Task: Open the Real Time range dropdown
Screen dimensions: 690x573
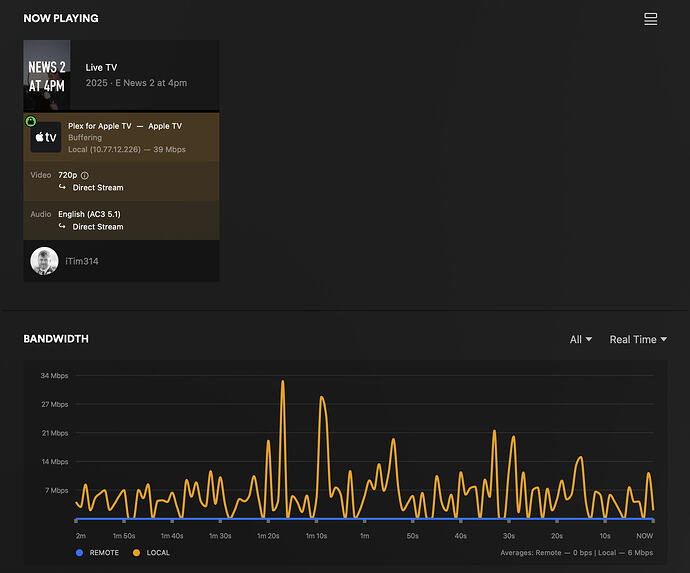Action: pos(637,340)
